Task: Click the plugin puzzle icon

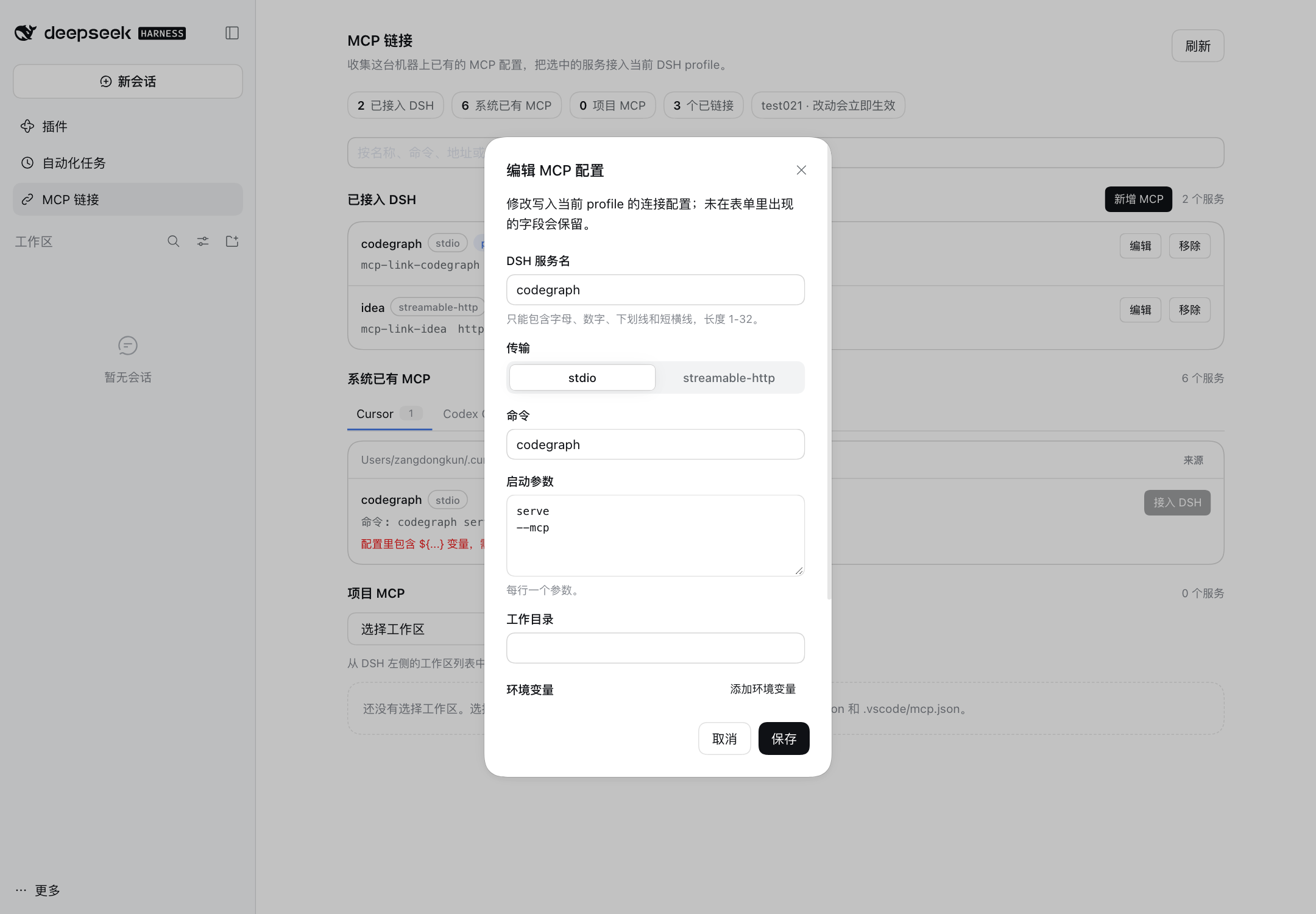Action: pyautogui.click(x=27, y=126)
